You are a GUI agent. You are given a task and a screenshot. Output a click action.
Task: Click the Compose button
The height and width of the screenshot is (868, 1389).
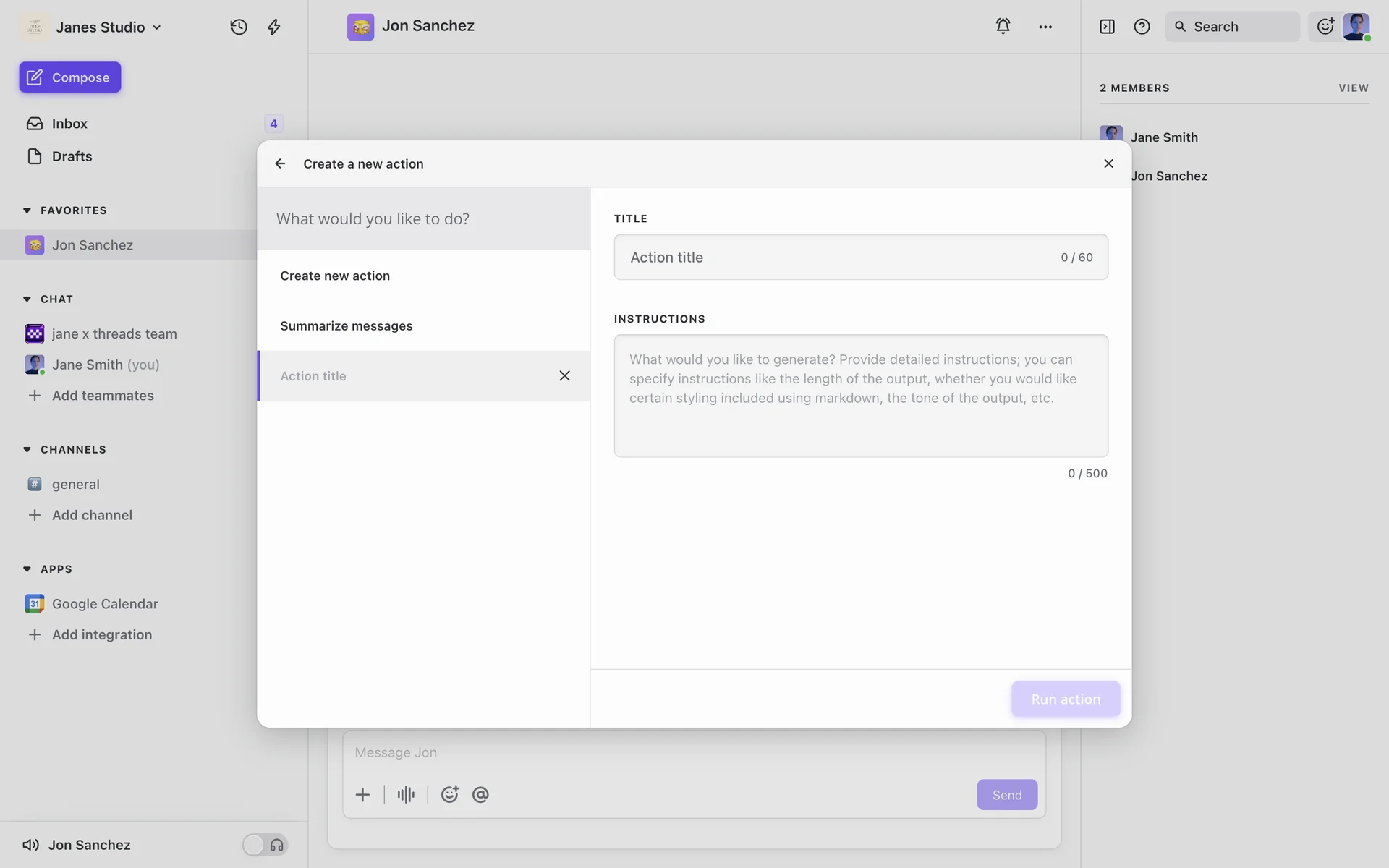[x=70, y=77]
